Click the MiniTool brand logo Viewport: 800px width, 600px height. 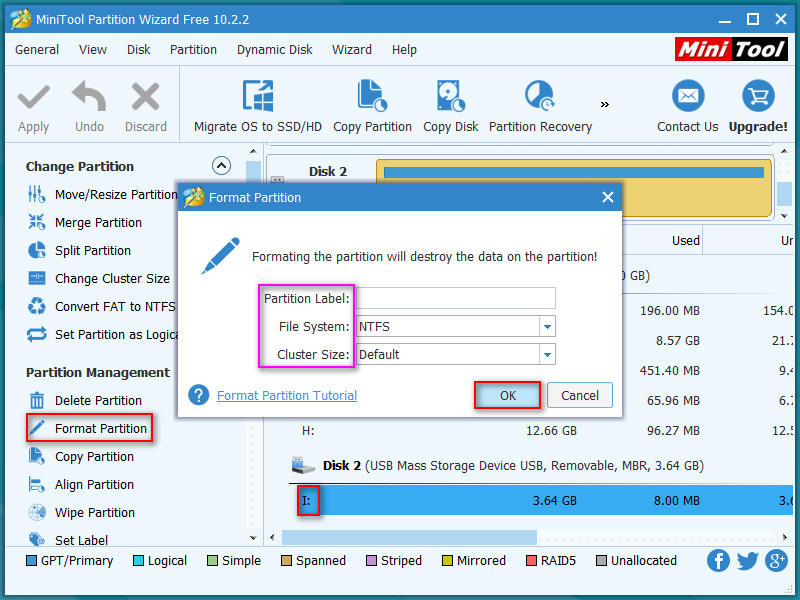click(731, 49)
